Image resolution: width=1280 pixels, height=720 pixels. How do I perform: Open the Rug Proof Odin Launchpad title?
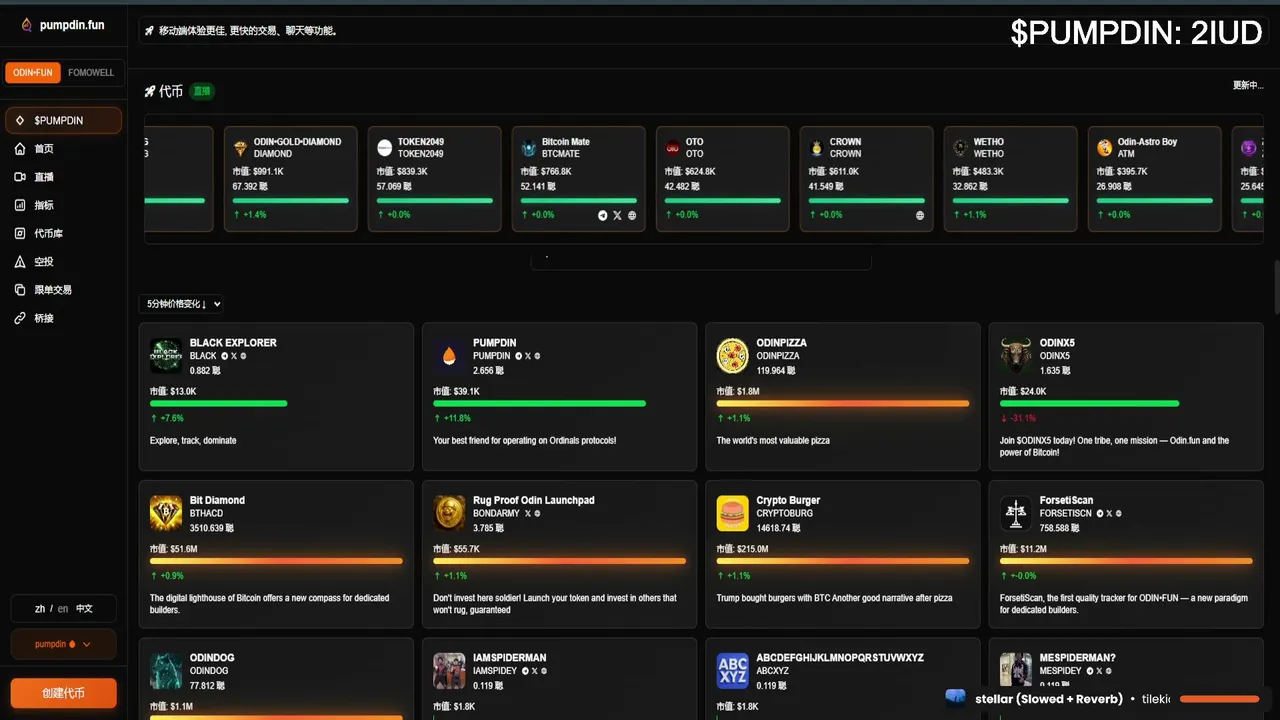point(534,500)
